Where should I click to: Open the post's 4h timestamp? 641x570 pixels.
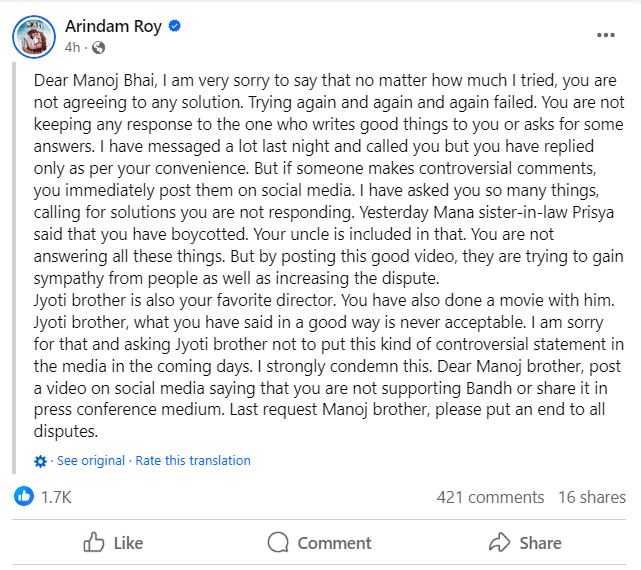coord(72,47)
